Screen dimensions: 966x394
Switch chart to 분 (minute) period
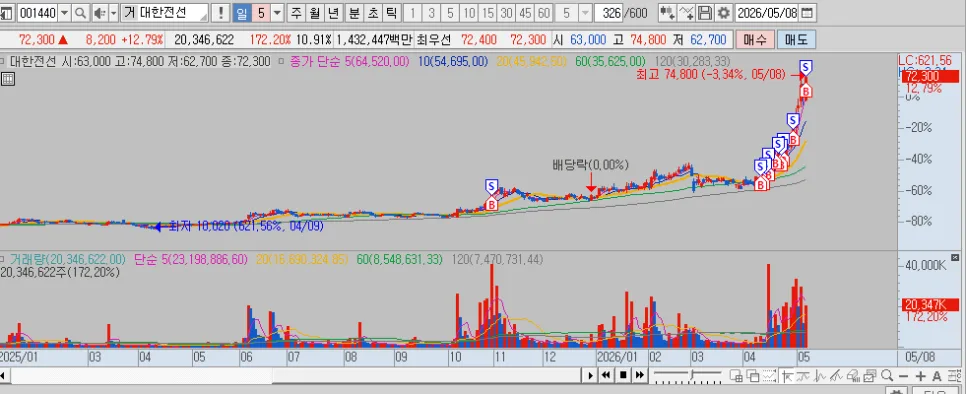[354, 12]
